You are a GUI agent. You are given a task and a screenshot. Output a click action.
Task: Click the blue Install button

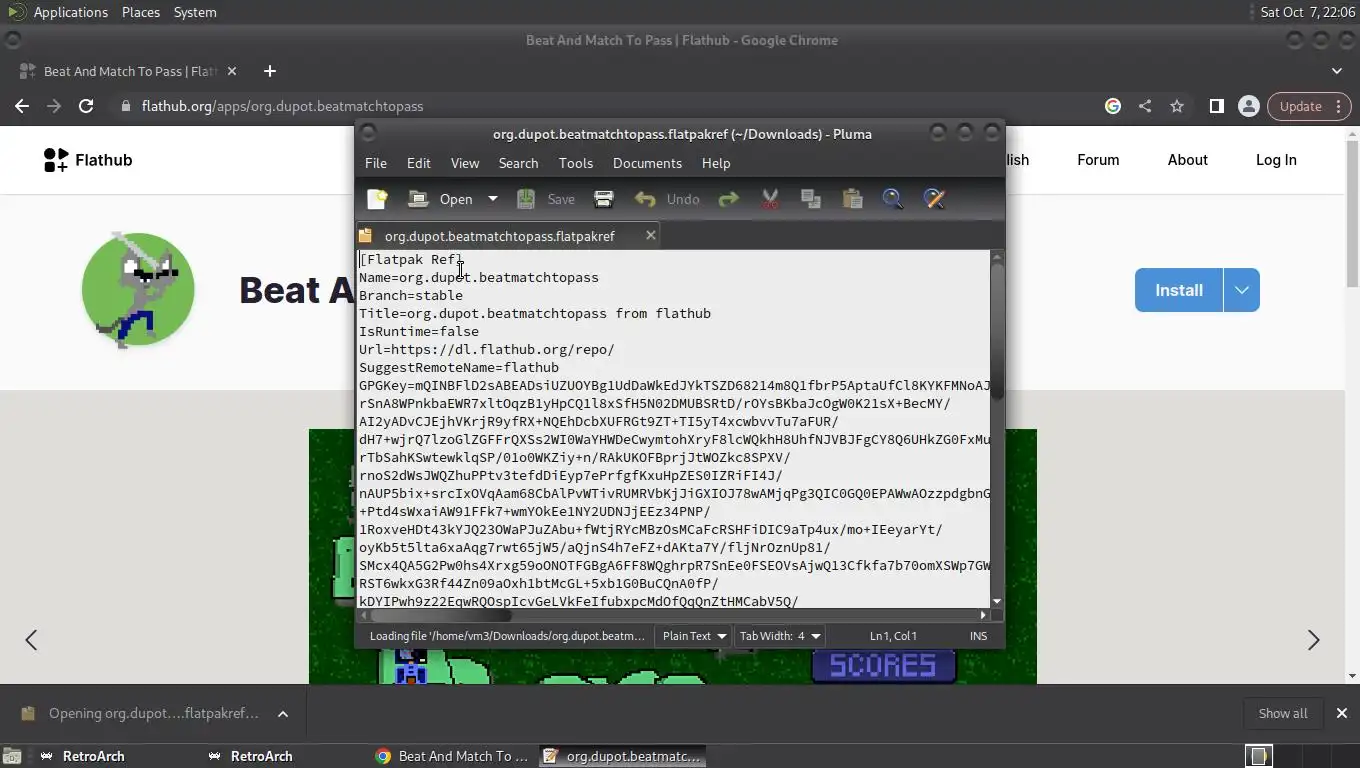(x=1179, y=290)
